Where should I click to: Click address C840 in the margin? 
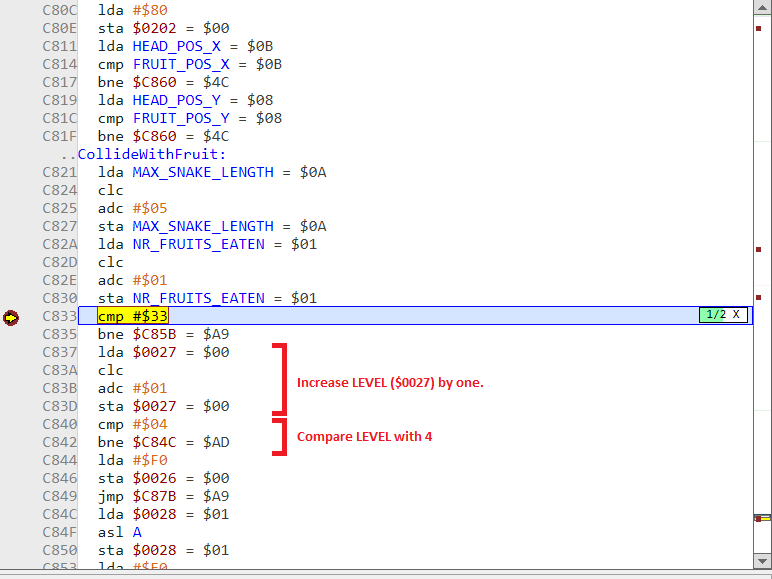pyautogui.click(x=60, y=424)
